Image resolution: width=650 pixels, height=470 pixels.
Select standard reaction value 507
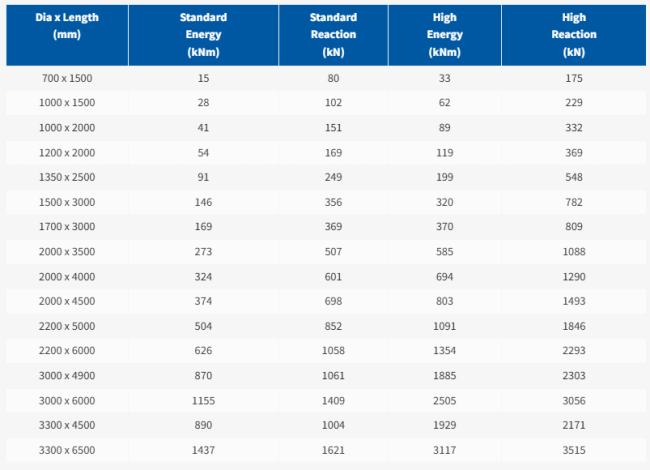pos(333,252)
